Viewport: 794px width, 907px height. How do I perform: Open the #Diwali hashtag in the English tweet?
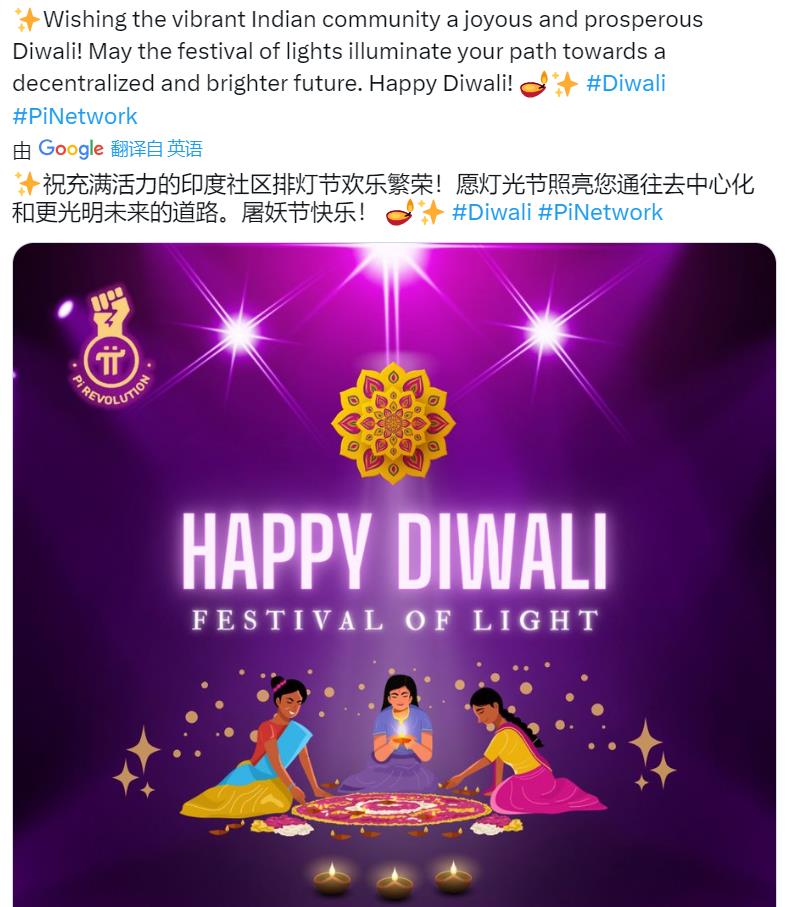coord(626,84)
